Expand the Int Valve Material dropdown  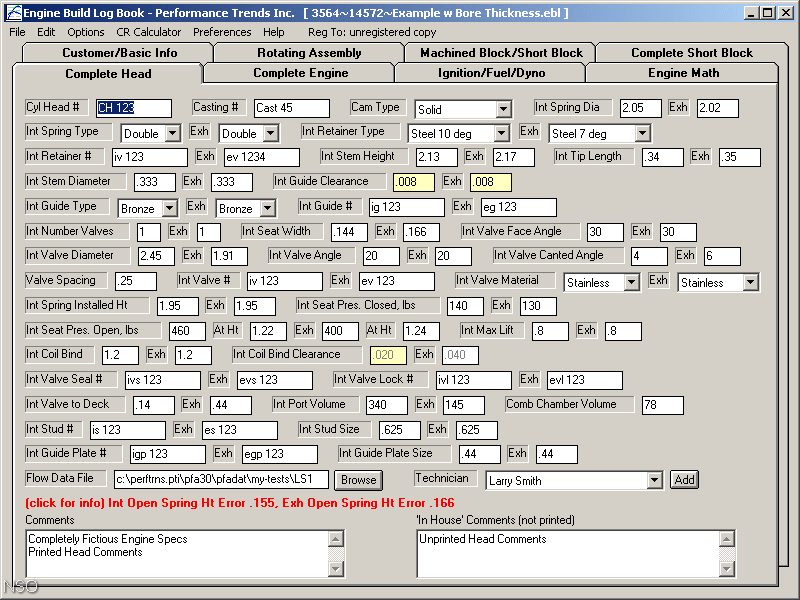point(632,282)
